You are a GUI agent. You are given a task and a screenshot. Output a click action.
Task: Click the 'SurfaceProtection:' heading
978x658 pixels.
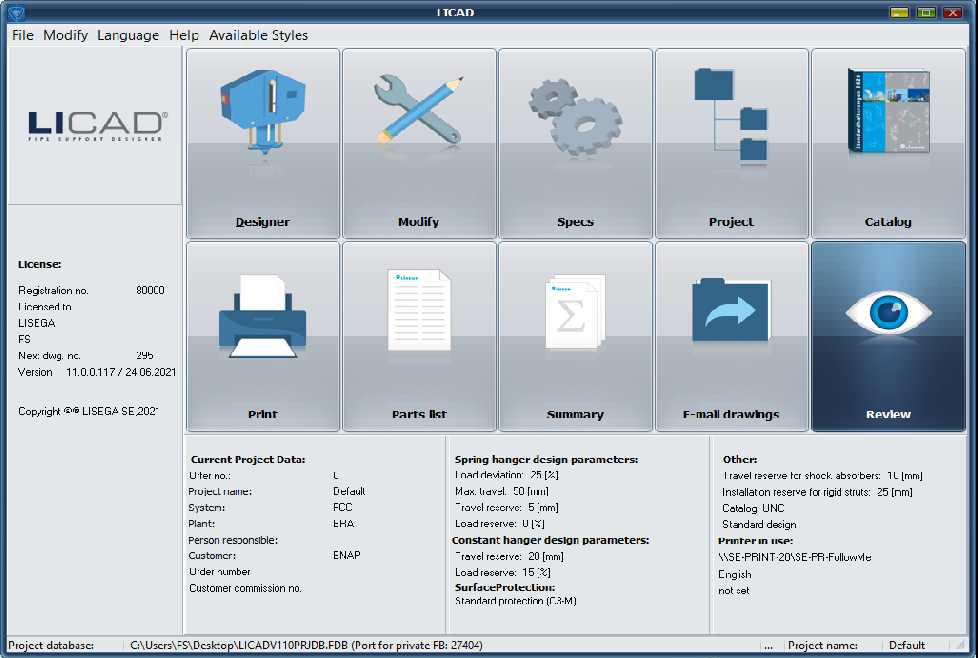505,588
